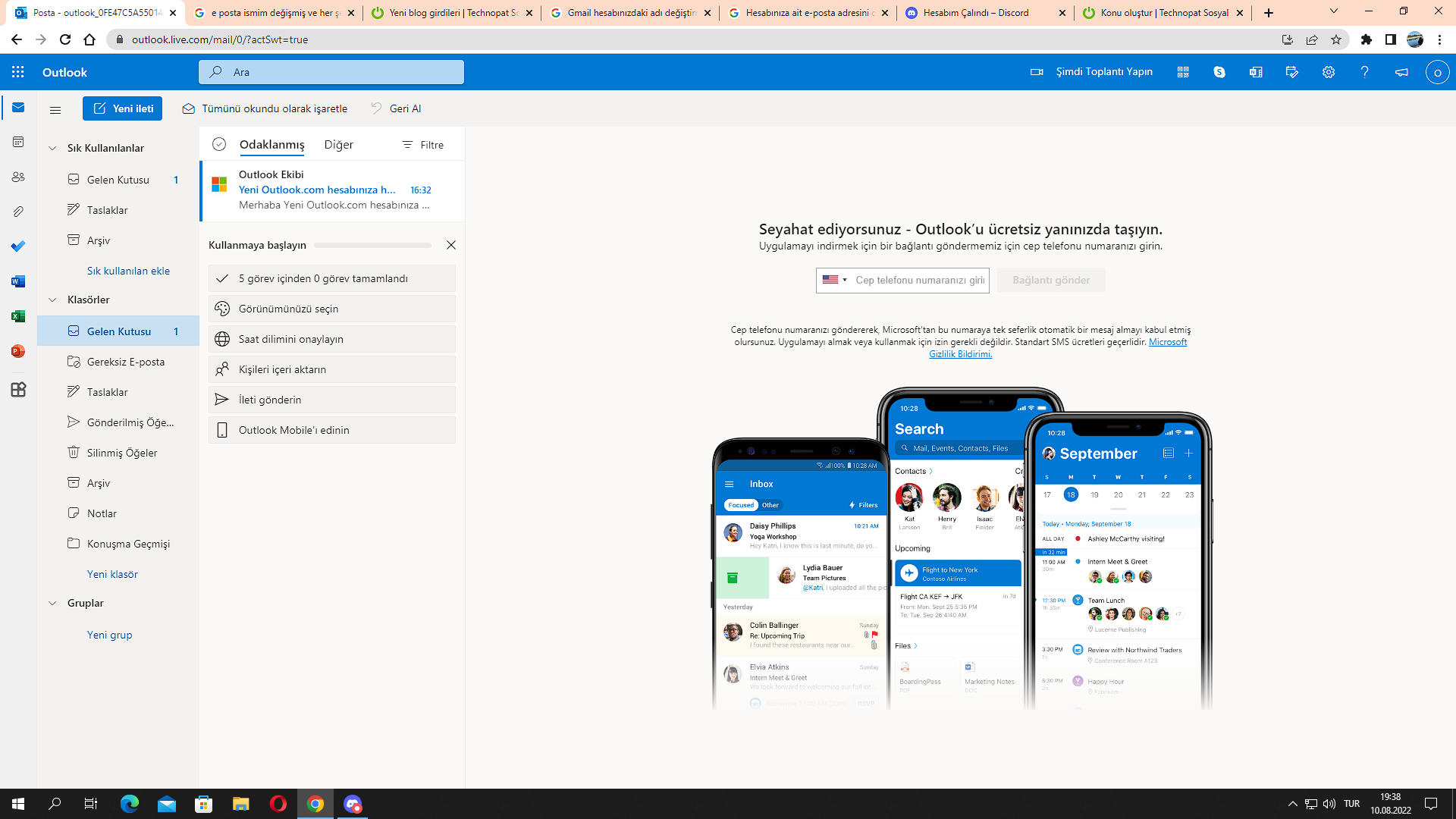Open the country code flag dropdown
The width and height of the screenshot is (1456, 819).
pyautogui.click(x=834, y=280)
